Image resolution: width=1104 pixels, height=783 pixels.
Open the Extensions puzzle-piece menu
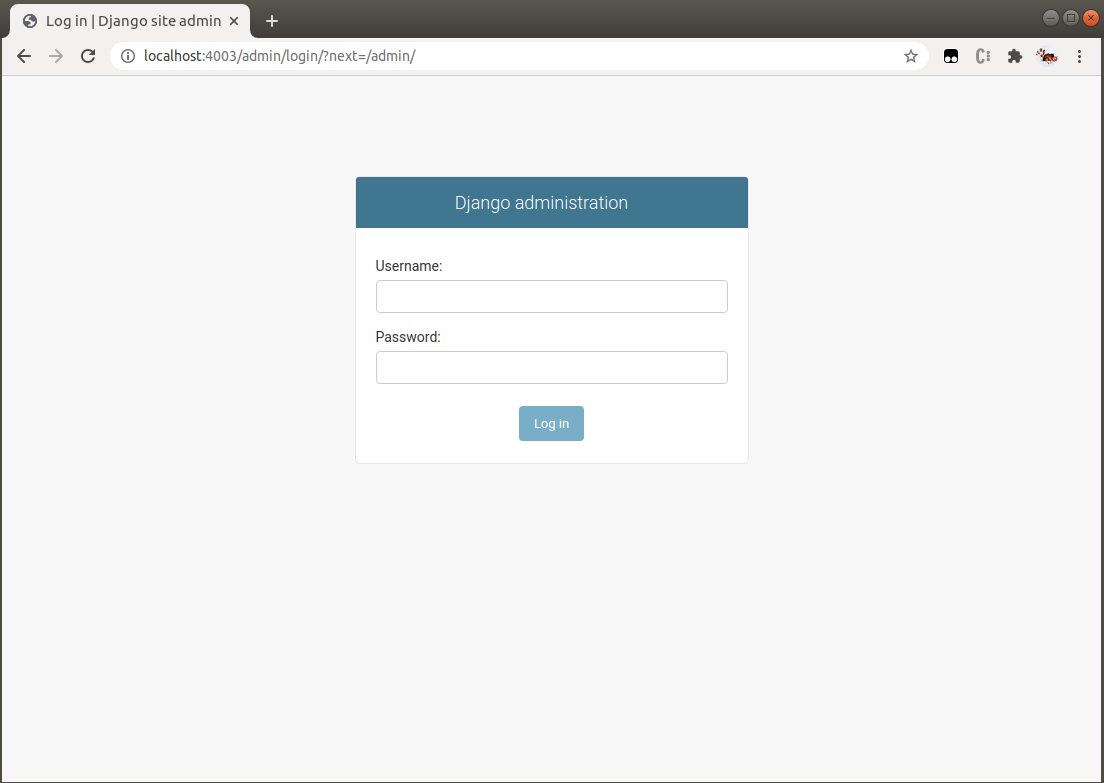[x=1015, y=56]
